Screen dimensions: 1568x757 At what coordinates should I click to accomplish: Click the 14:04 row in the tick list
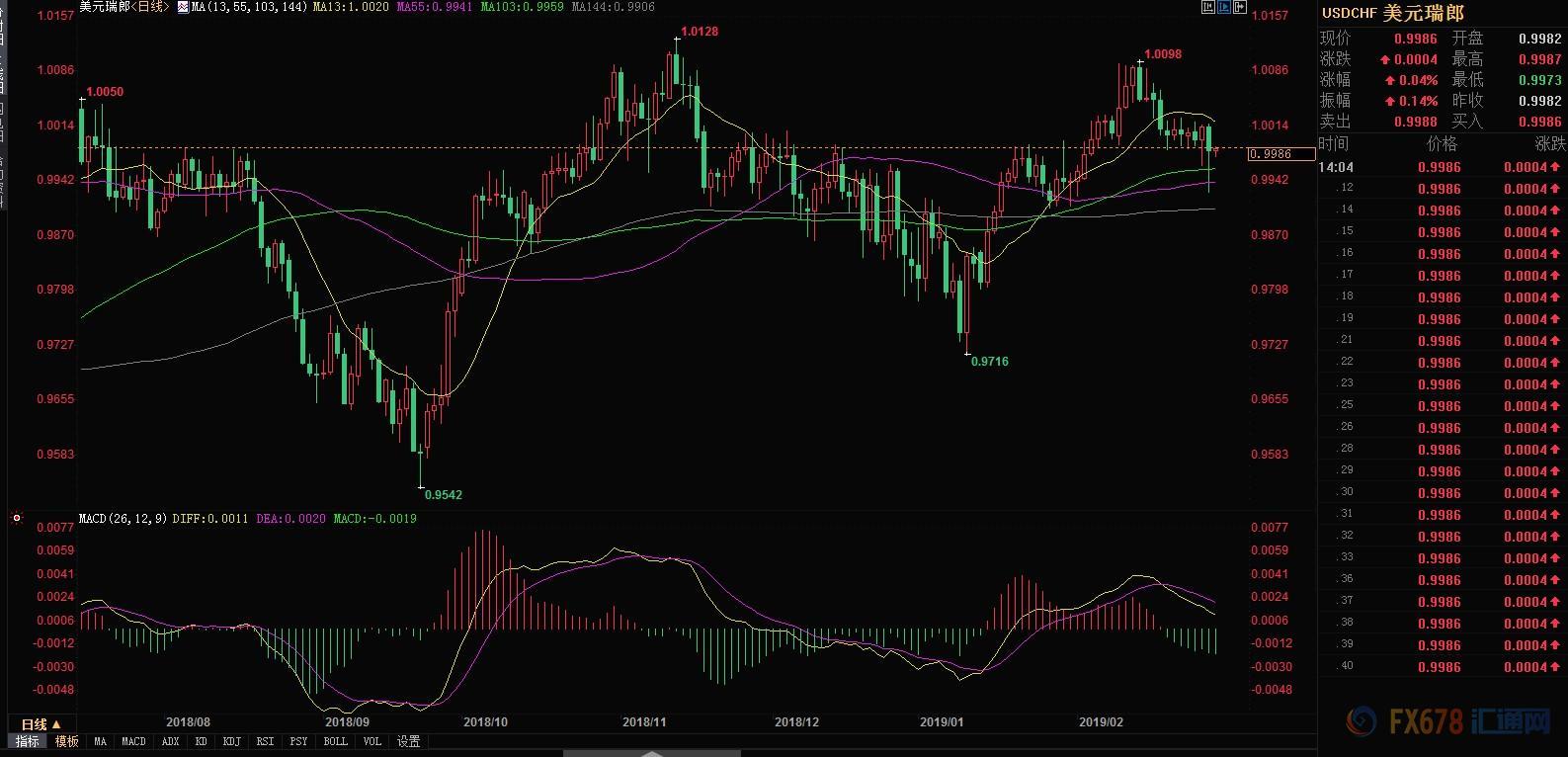click(x=1441, y=167)
